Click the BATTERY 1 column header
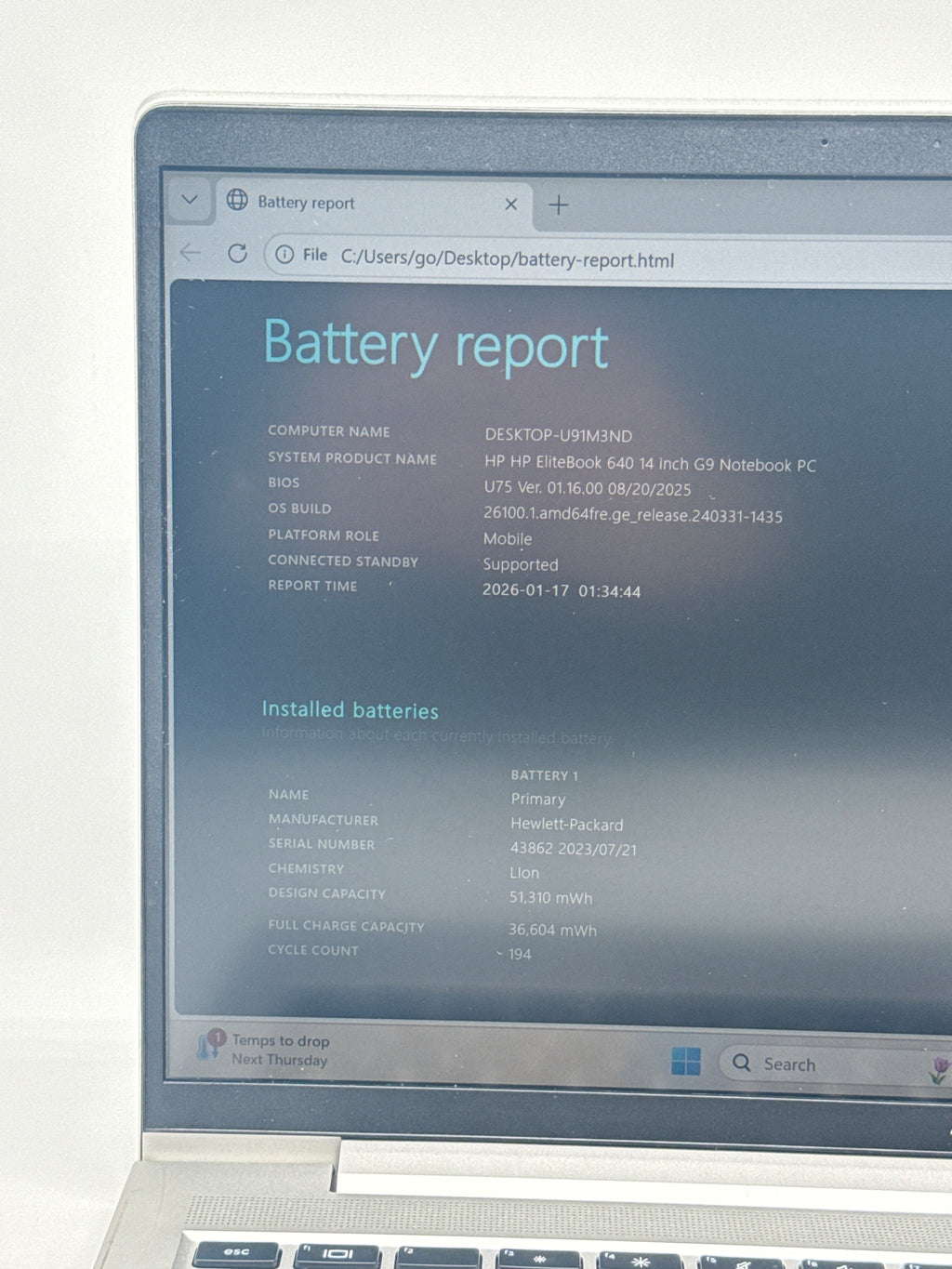This screenshot has width=952, height=1269. pyautogui.click(x=544, y=775)
